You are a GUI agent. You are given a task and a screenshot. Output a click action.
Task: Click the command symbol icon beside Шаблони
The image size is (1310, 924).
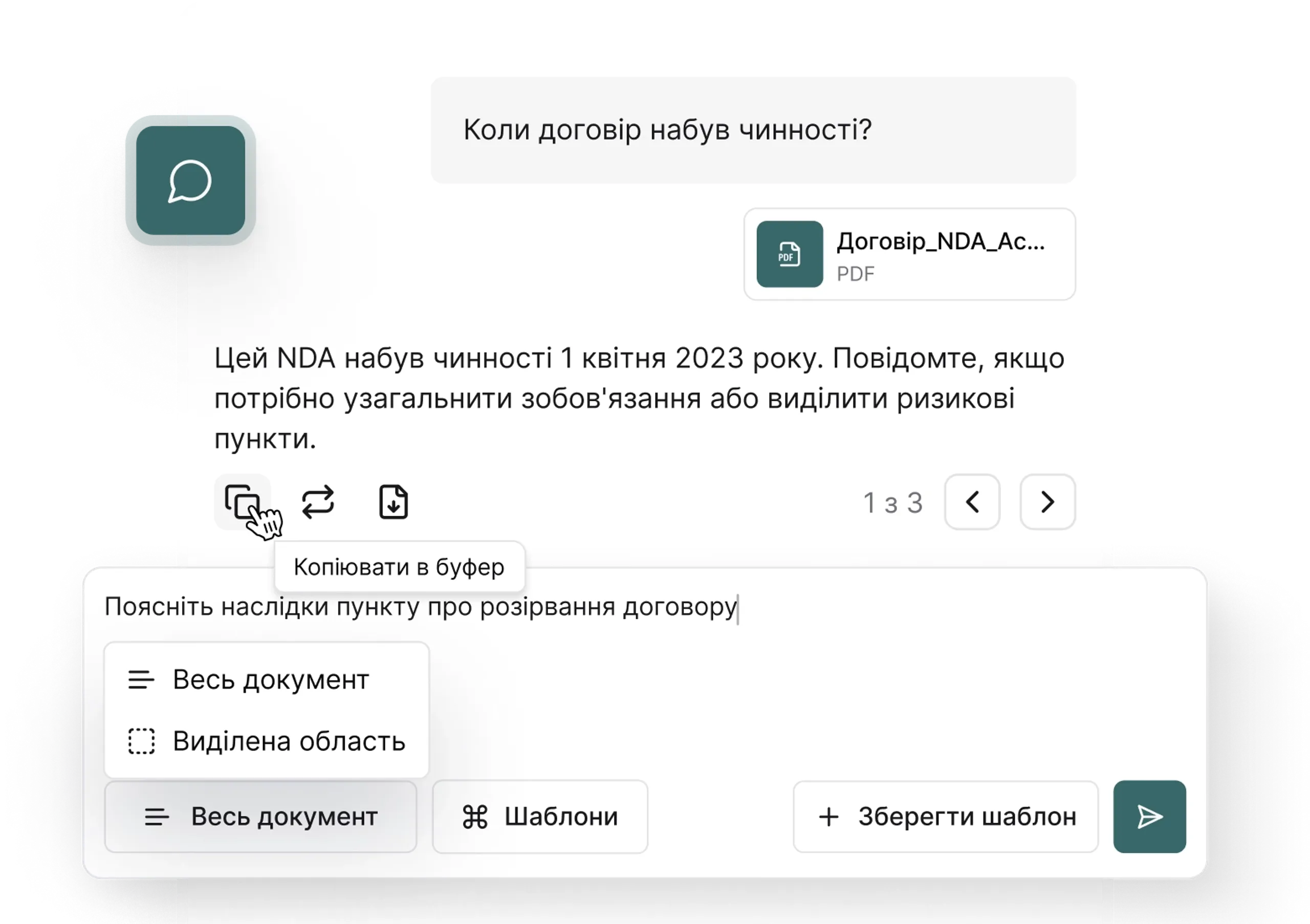[475, 817]
